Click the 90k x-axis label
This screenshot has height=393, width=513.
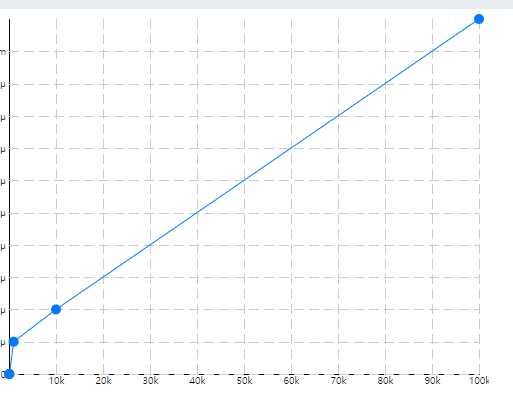click(433, 381)
